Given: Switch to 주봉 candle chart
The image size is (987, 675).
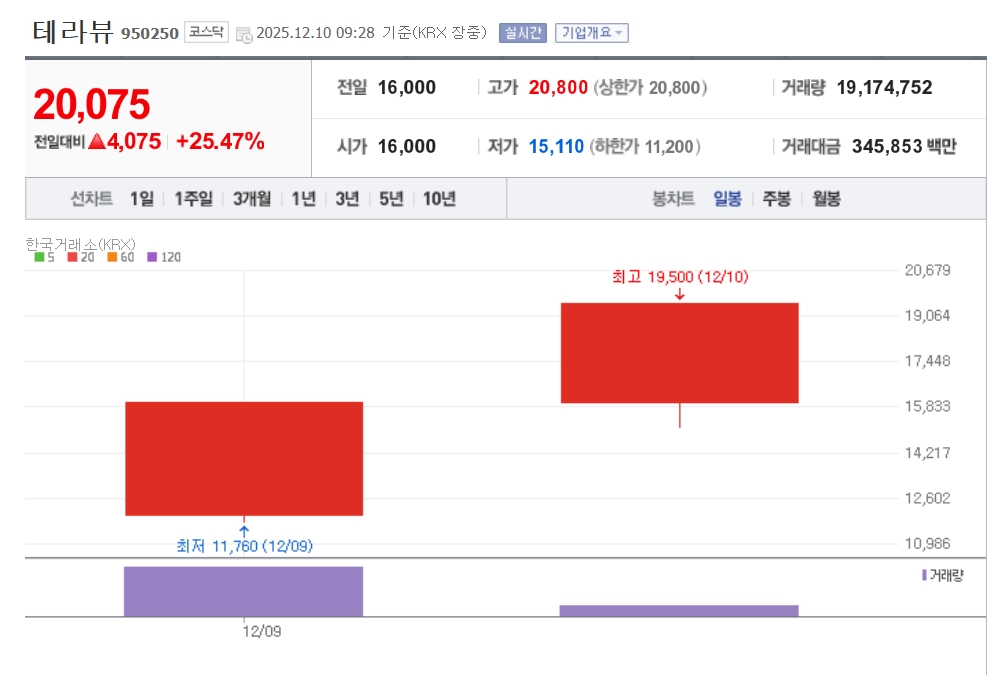Looking at the screenshot, I should tap(776, 199).
